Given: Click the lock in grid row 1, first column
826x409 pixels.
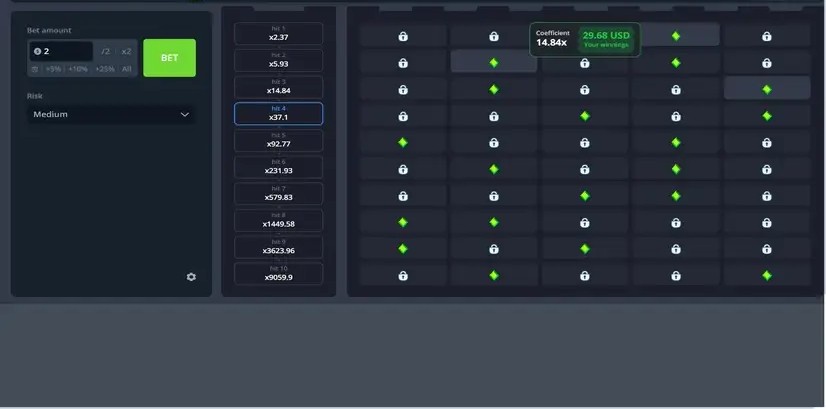Looking at the screenshot, I should [x=403, y=36].
